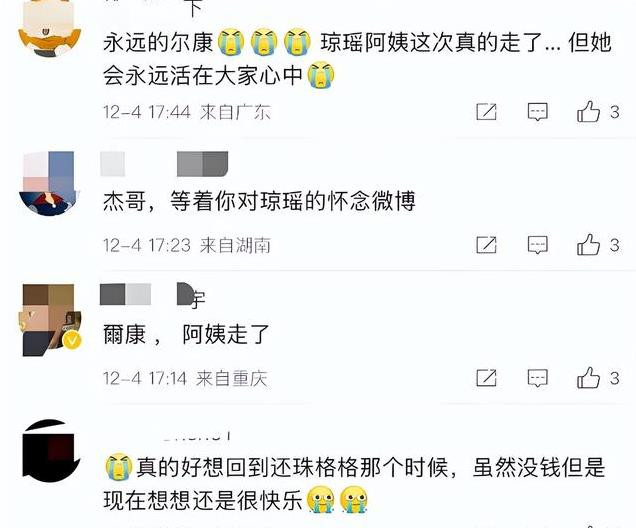Reply to the comment from 来自广东
Viewport: 636px width, 528px height.
click(537, 112)
